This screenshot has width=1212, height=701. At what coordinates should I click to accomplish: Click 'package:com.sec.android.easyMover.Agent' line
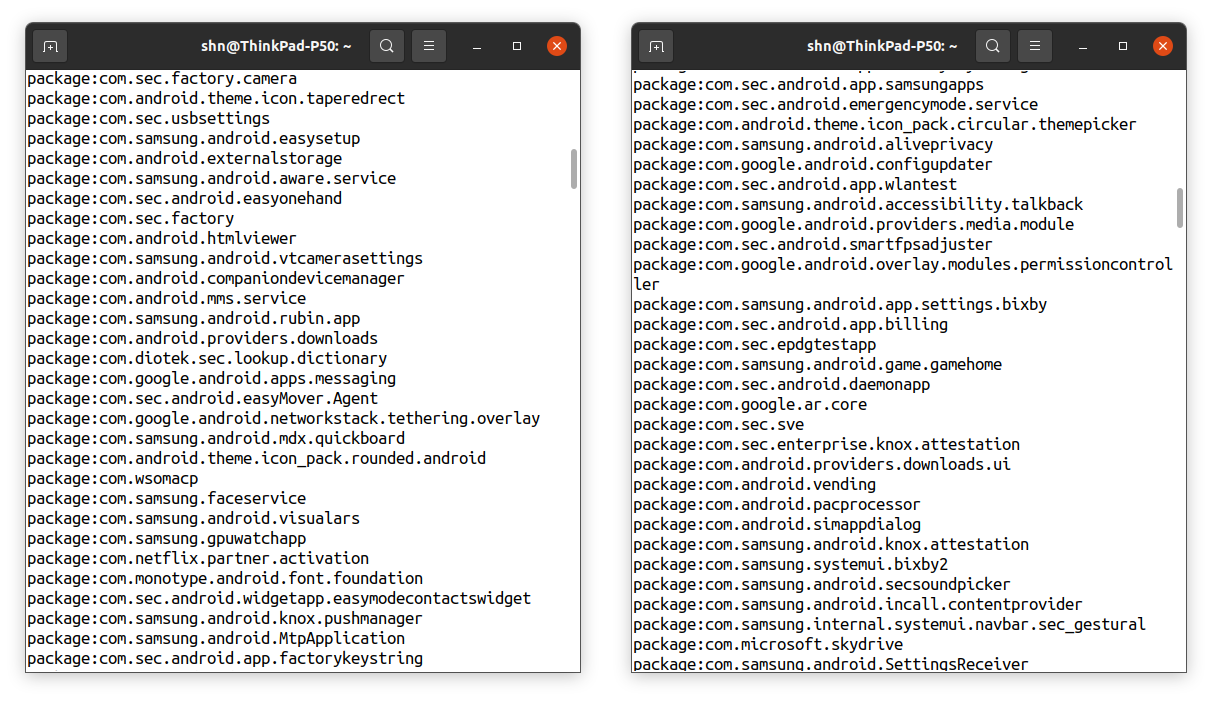click(203, 398)
